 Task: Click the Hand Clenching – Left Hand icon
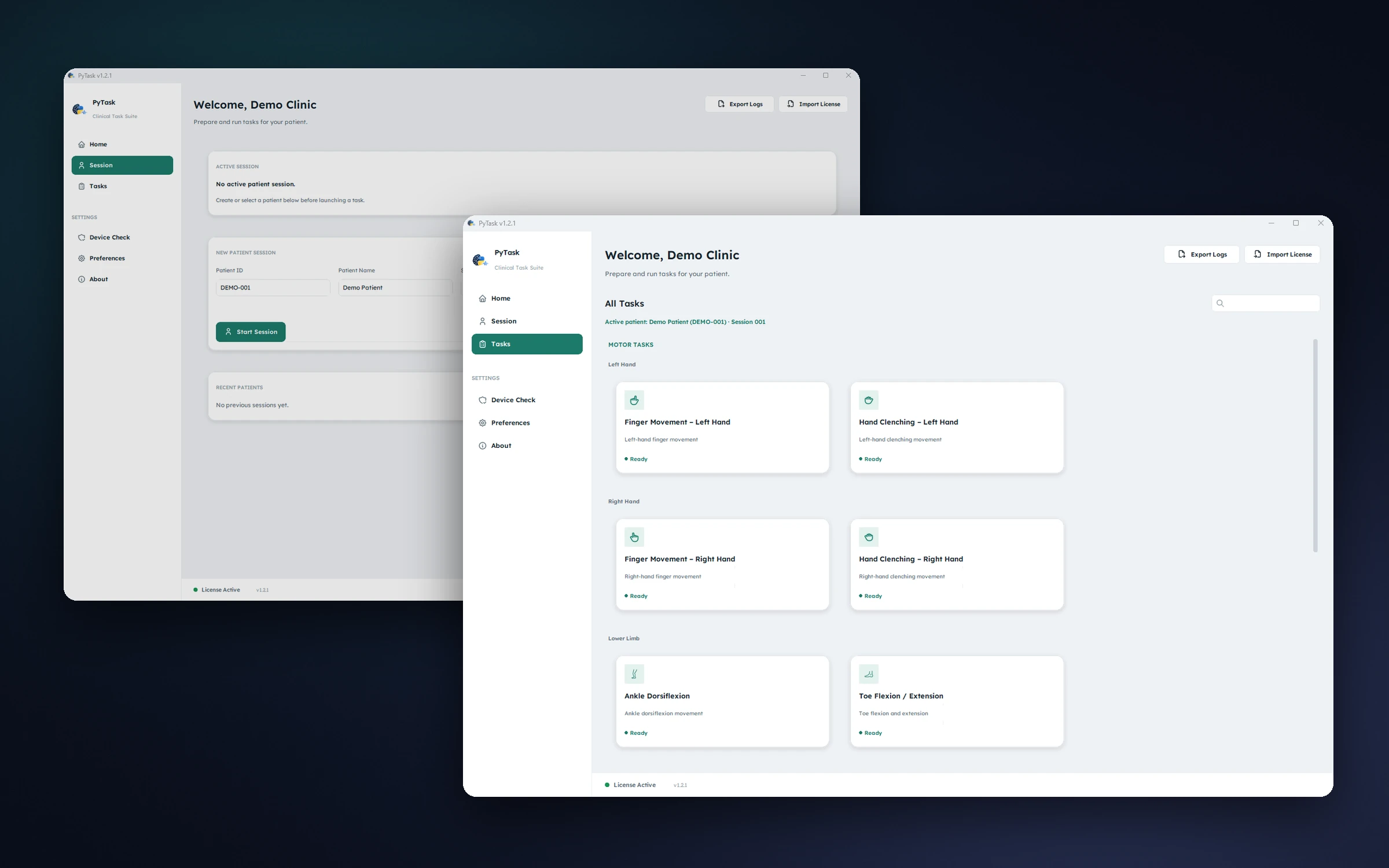click(x=868, y=400)
